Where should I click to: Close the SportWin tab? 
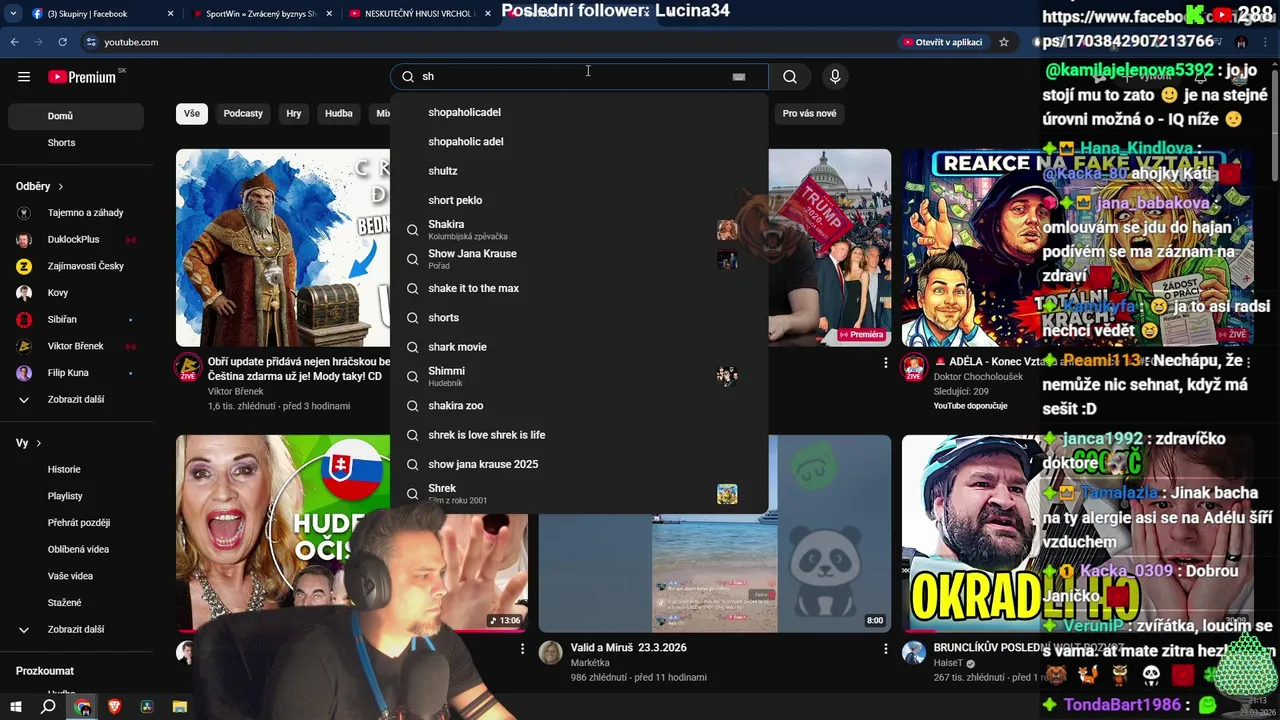(330, 14)
